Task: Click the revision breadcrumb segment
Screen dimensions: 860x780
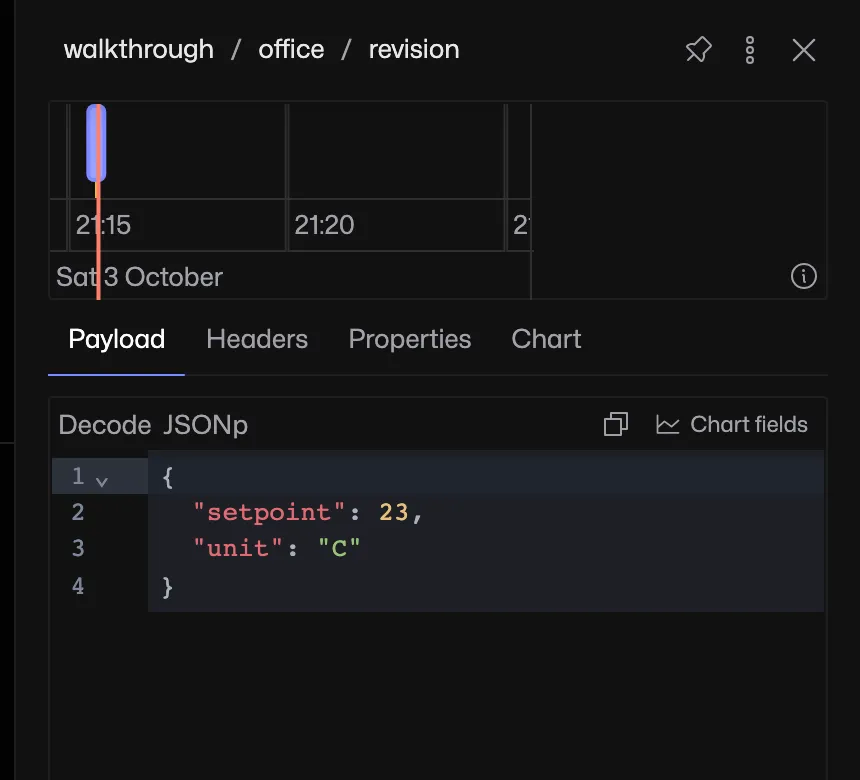Action: [414, 50]
